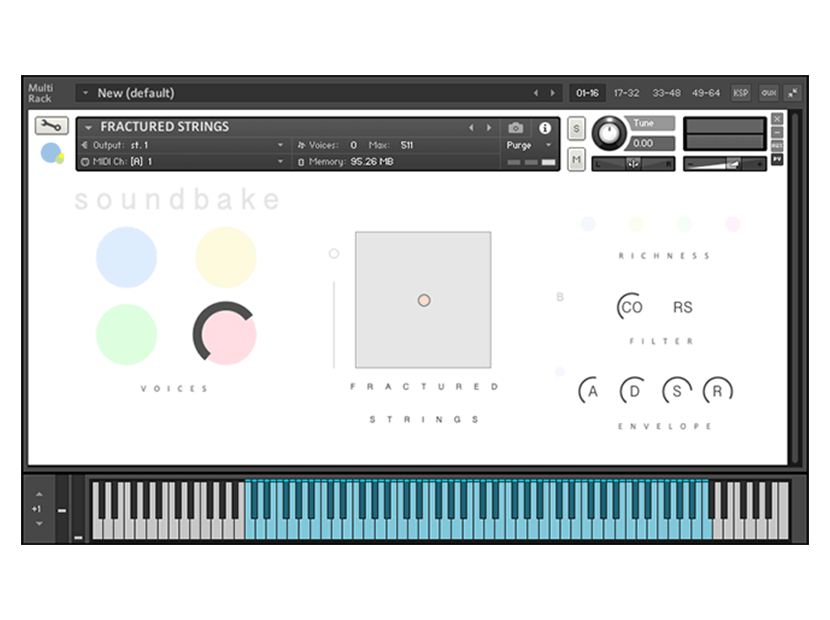Click the blue voice circle

point(127,257)
